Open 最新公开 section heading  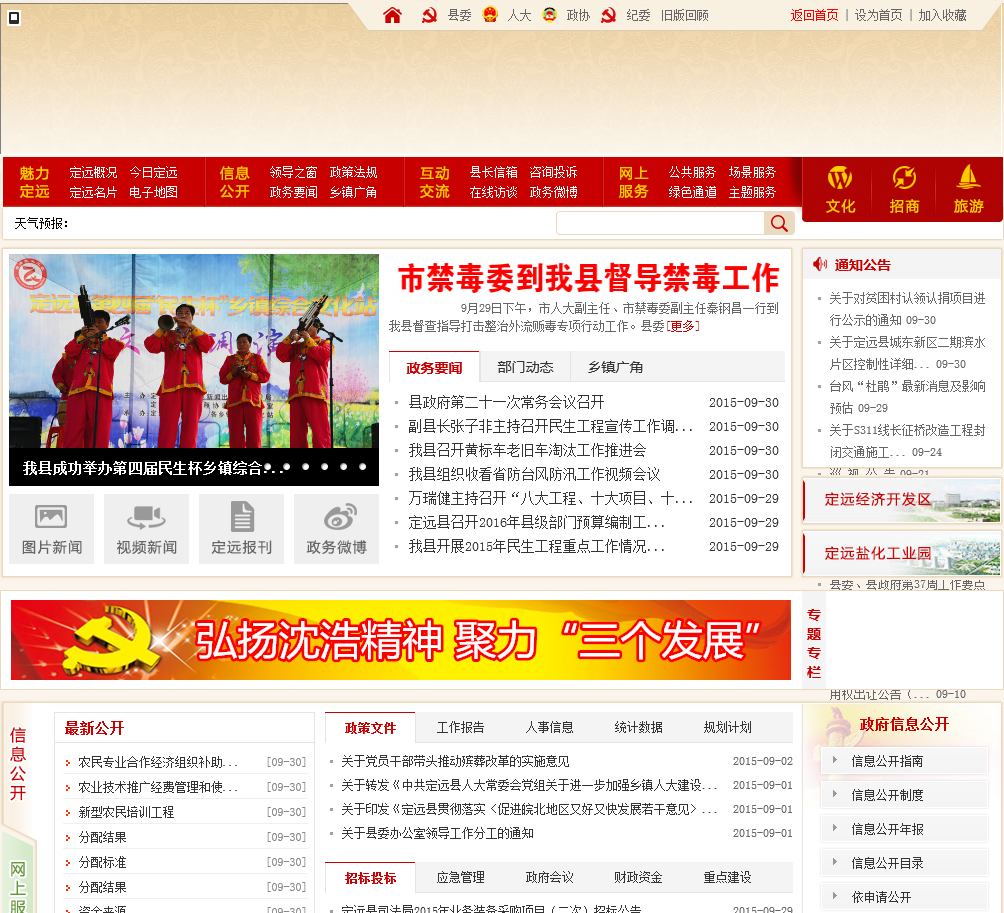pos(94,728)
